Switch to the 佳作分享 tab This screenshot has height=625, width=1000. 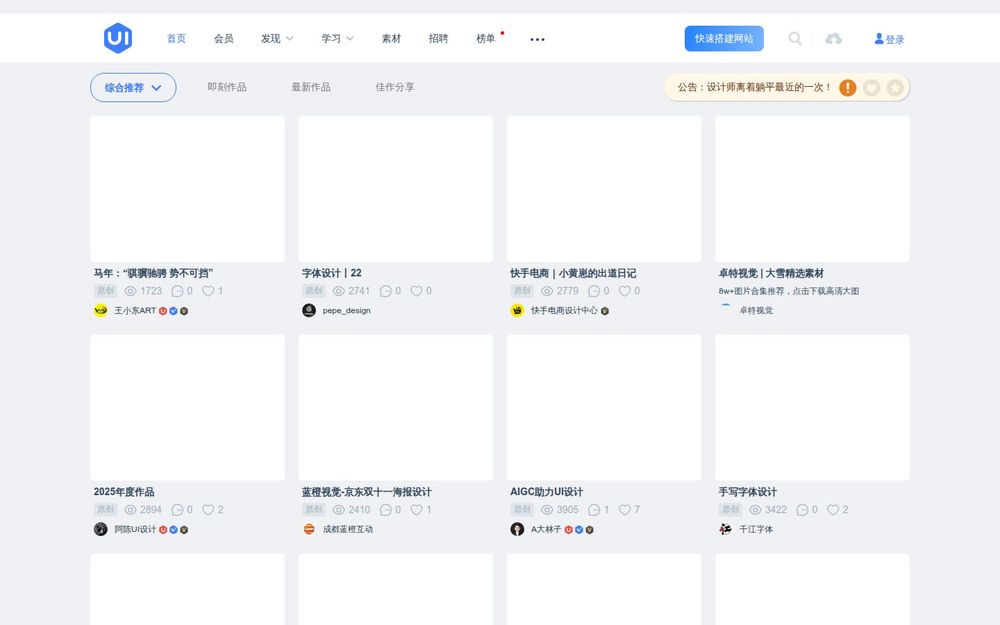[394, 87]
